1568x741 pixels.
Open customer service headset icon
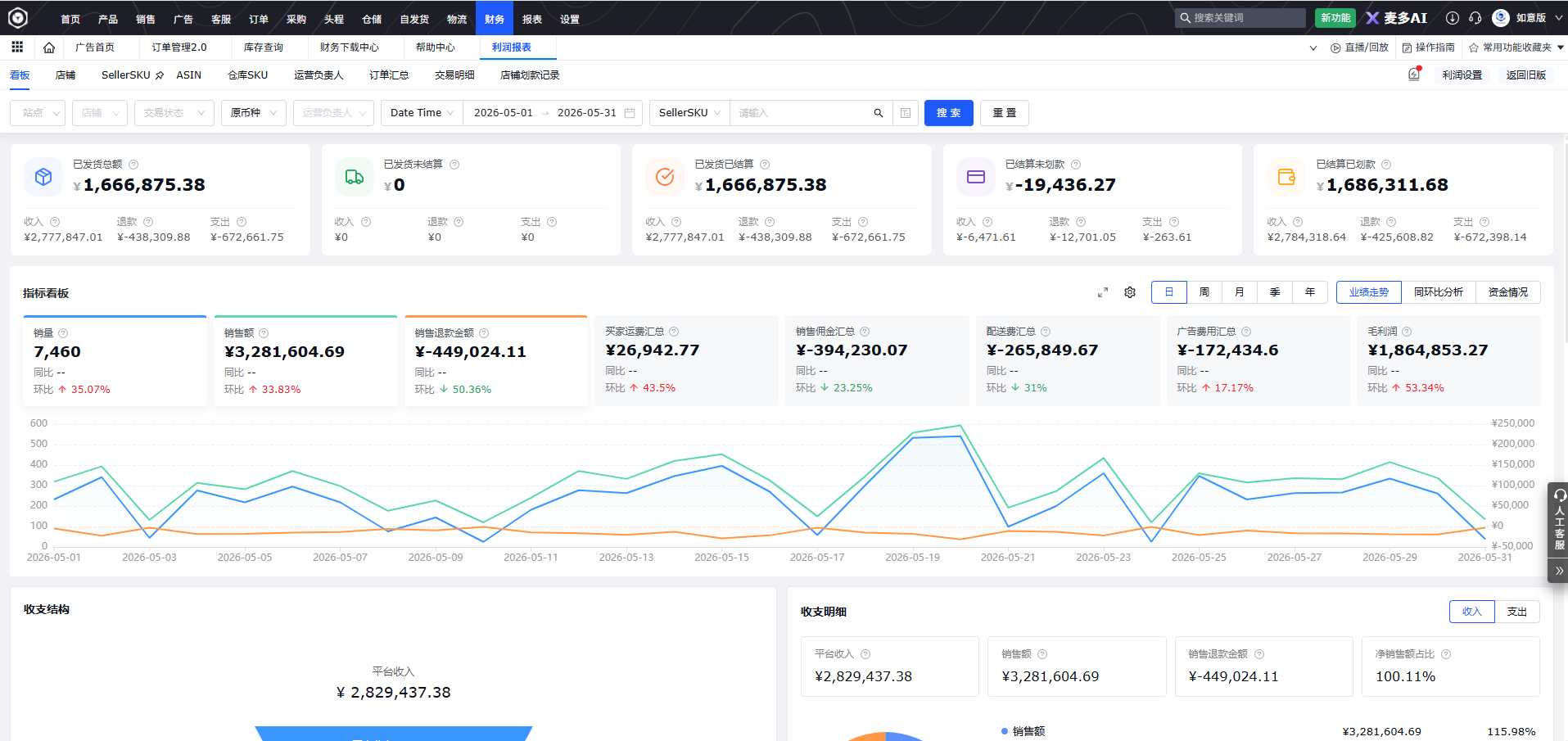[1475, 18]
